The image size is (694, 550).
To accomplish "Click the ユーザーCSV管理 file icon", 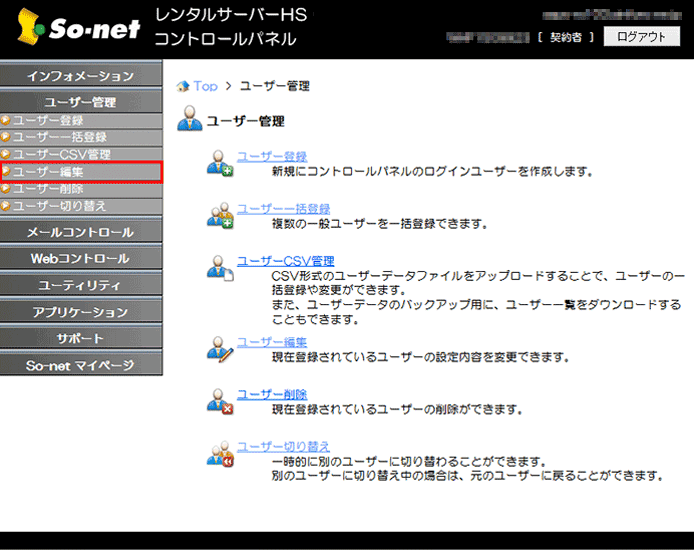I will [x=219, y=268].
